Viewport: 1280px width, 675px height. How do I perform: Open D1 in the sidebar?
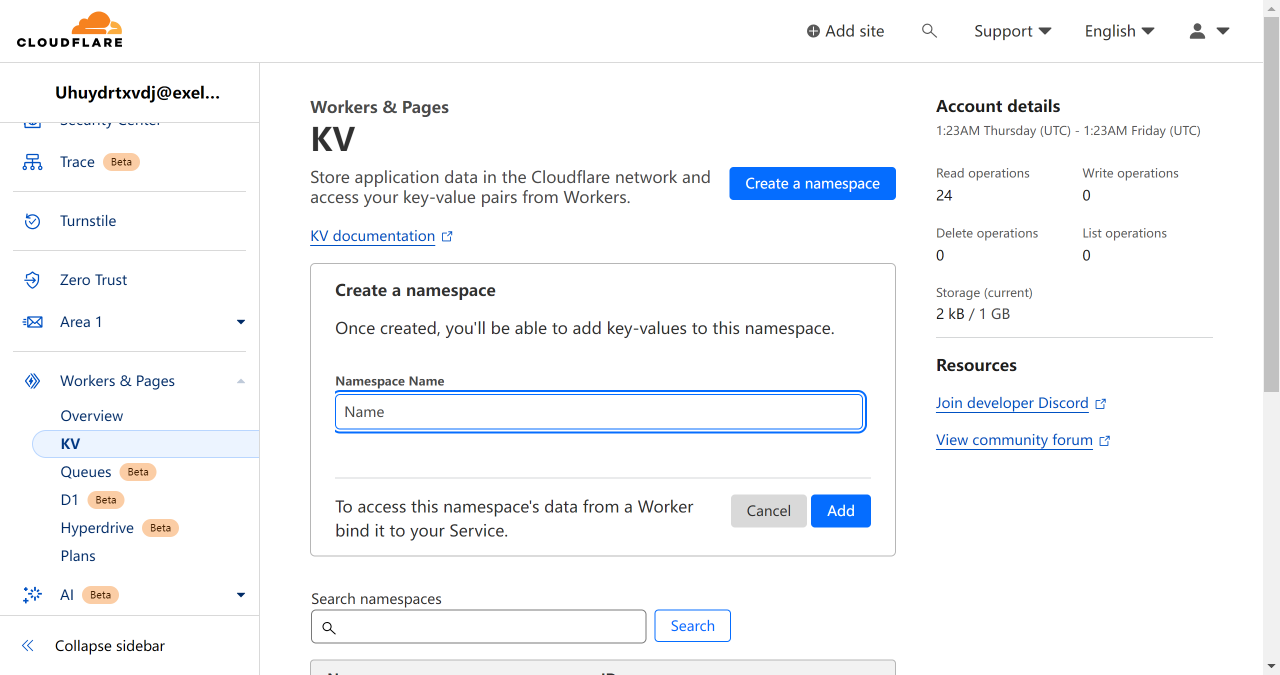(x=69, y=500)
